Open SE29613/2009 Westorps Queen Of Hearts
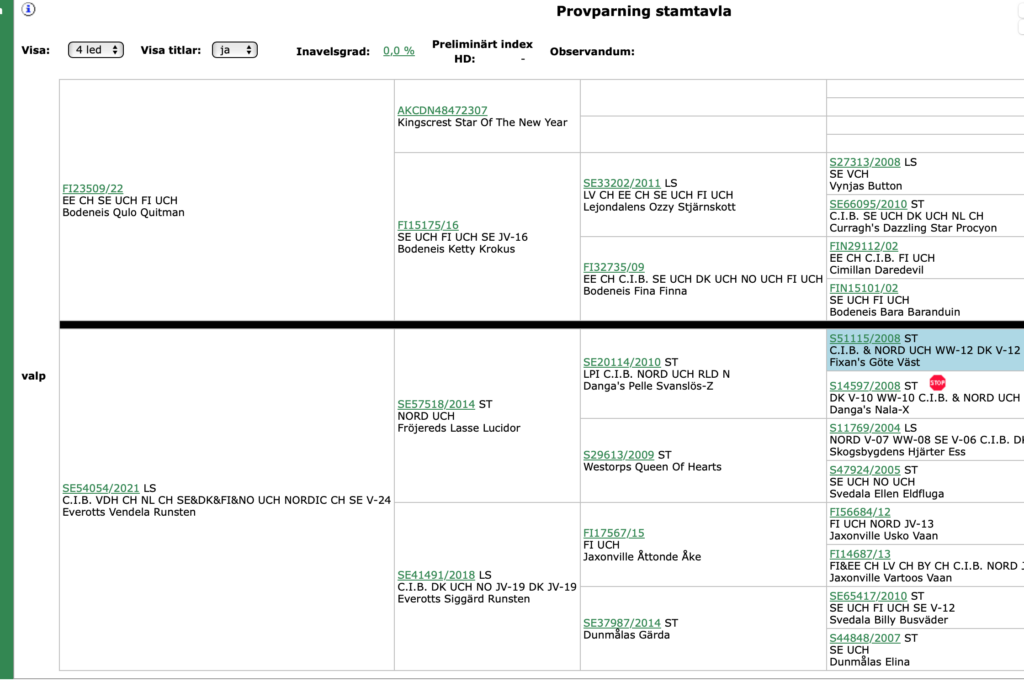Screen dimensions: 1024x692 click(619, 455)
